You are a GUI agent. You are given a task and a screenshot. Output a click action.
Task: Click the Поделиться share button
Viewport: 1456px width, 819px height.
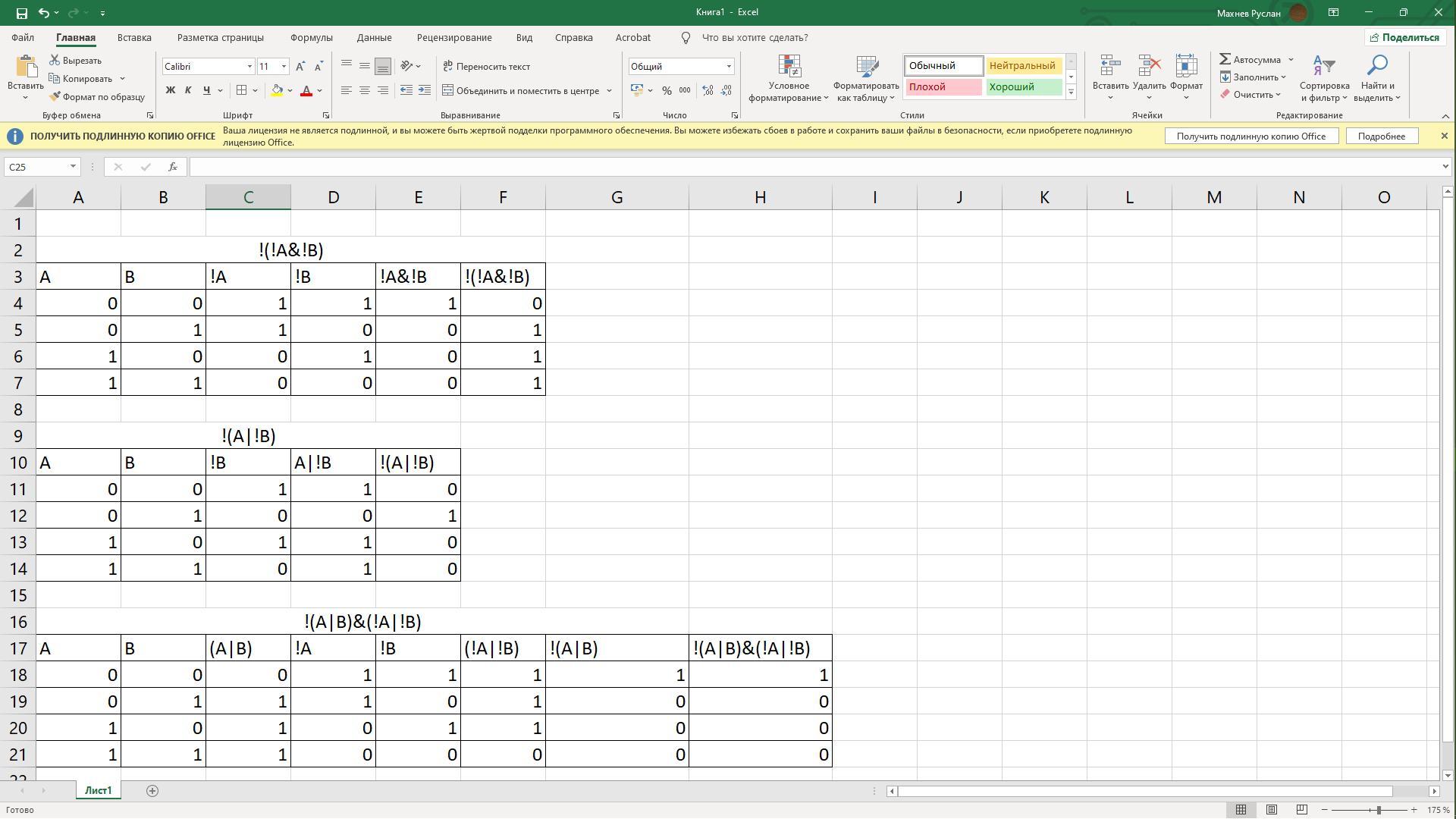pos(1403,37)
